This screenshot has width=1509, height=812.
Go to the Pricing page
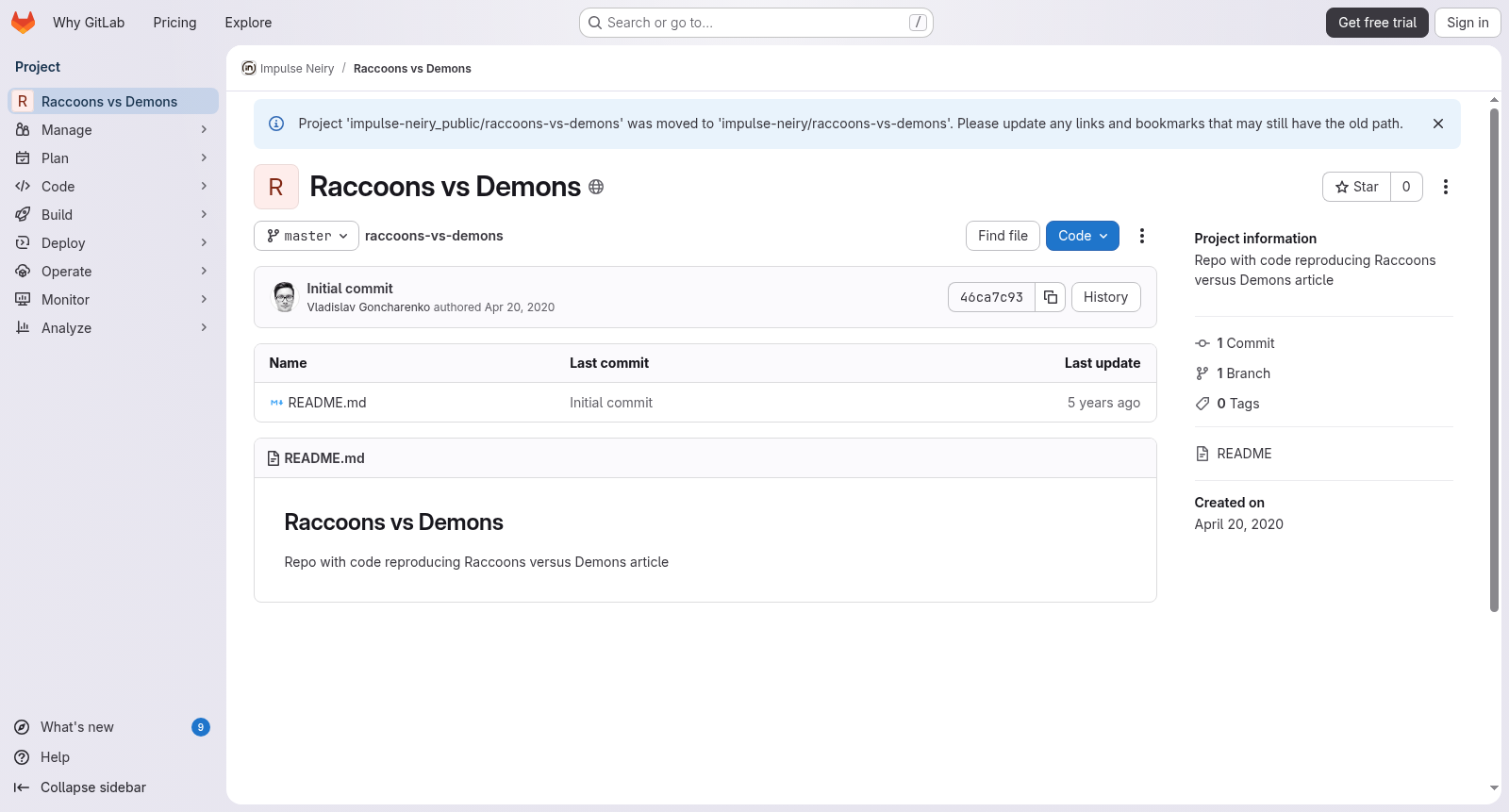click(174, 23)
